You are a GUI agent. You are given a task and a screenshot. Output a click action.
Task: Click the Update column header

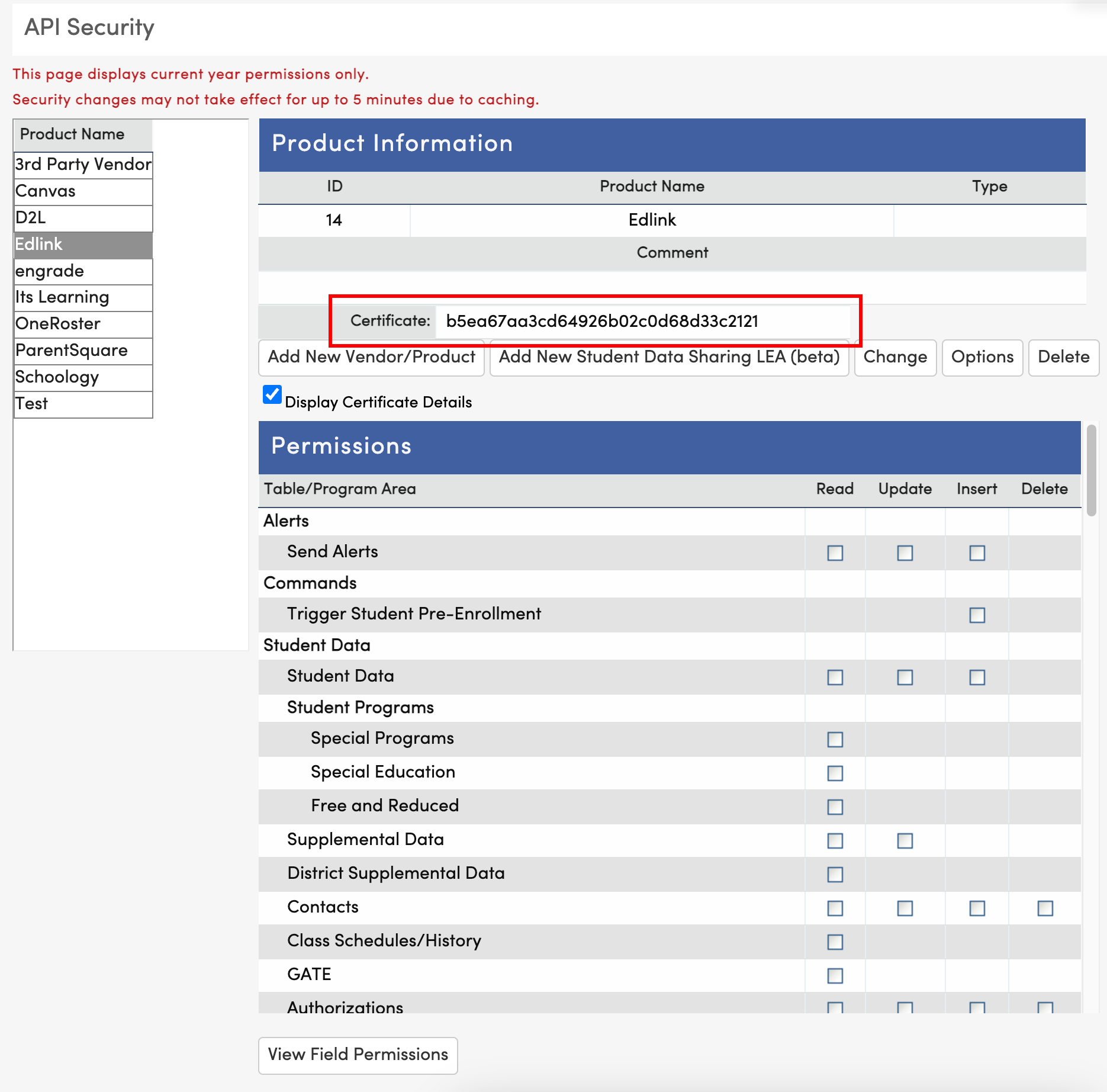tap(905, 489)
